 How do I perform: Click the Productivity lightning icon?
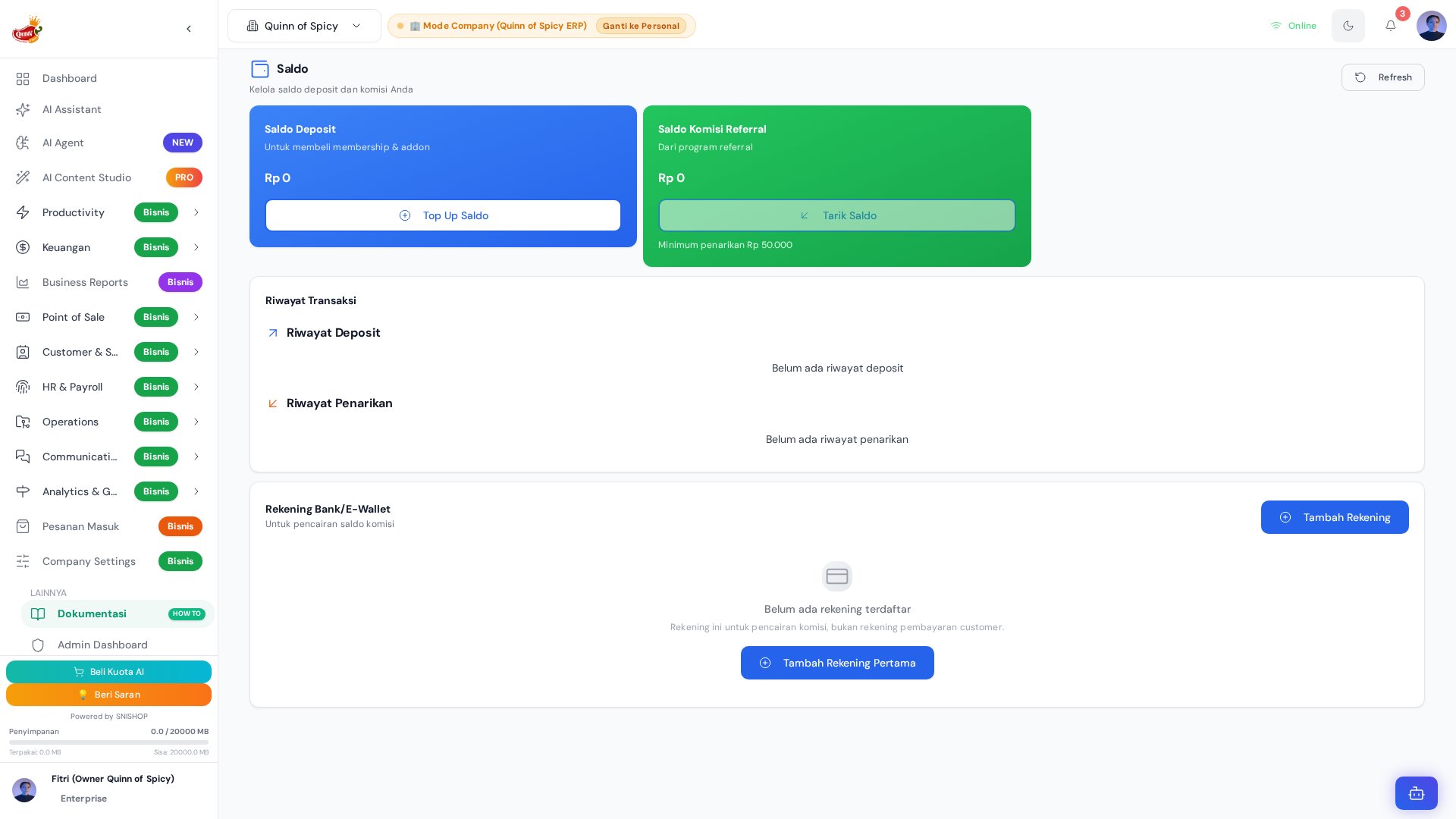click(x=23, y=212)
